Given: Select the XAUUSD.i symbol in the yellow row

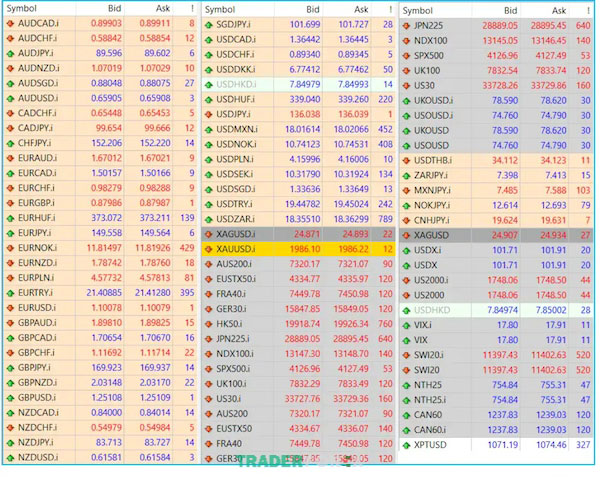Looking at the screenshot, I should tap(236, 249).
